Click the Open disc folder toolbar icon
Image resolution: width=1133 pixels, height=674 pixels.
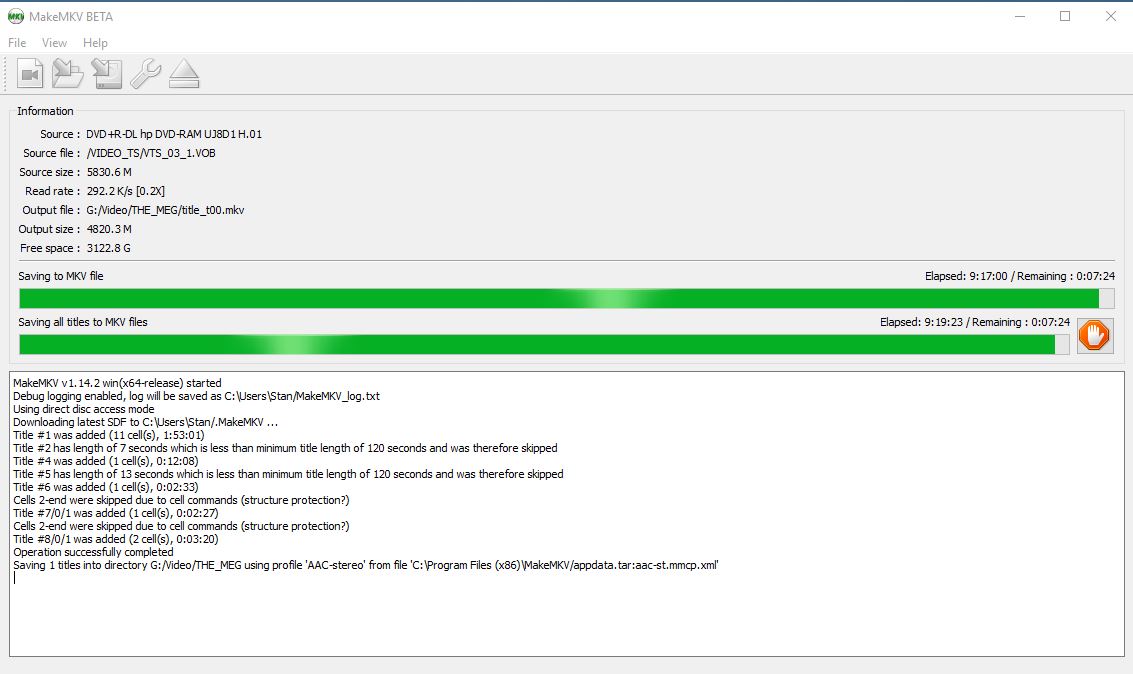click(x=68, y=74)
